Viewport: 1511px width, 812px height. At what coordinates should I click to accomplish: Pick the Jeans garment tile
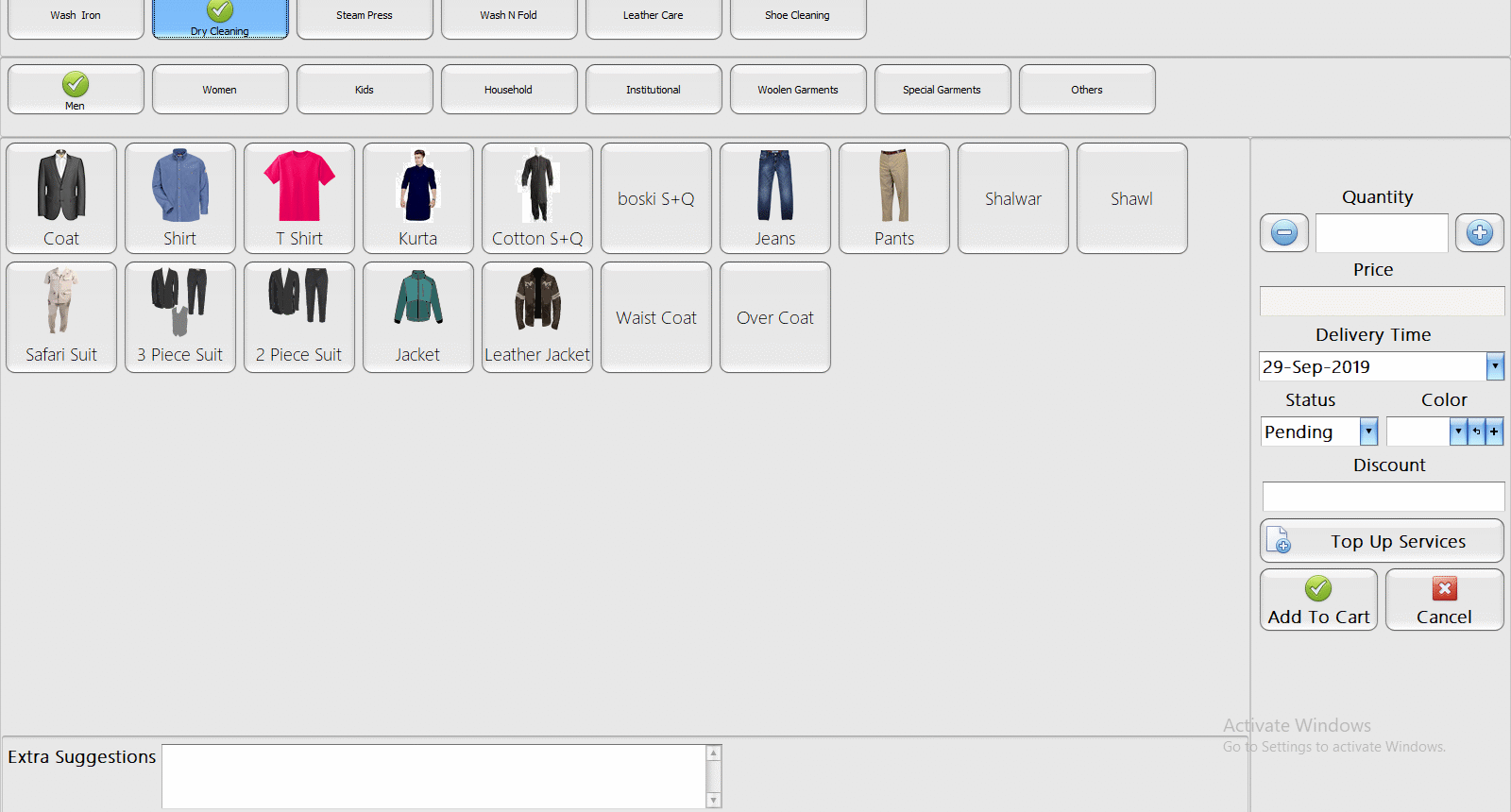[x=775, y=198]
